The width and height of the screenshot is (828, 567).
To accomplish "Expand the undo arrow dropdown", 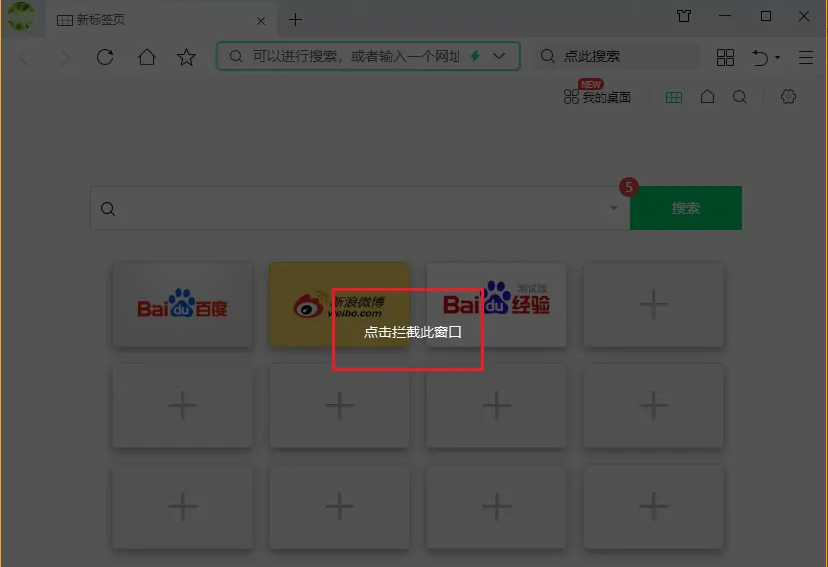I will [x=777, y=57].
